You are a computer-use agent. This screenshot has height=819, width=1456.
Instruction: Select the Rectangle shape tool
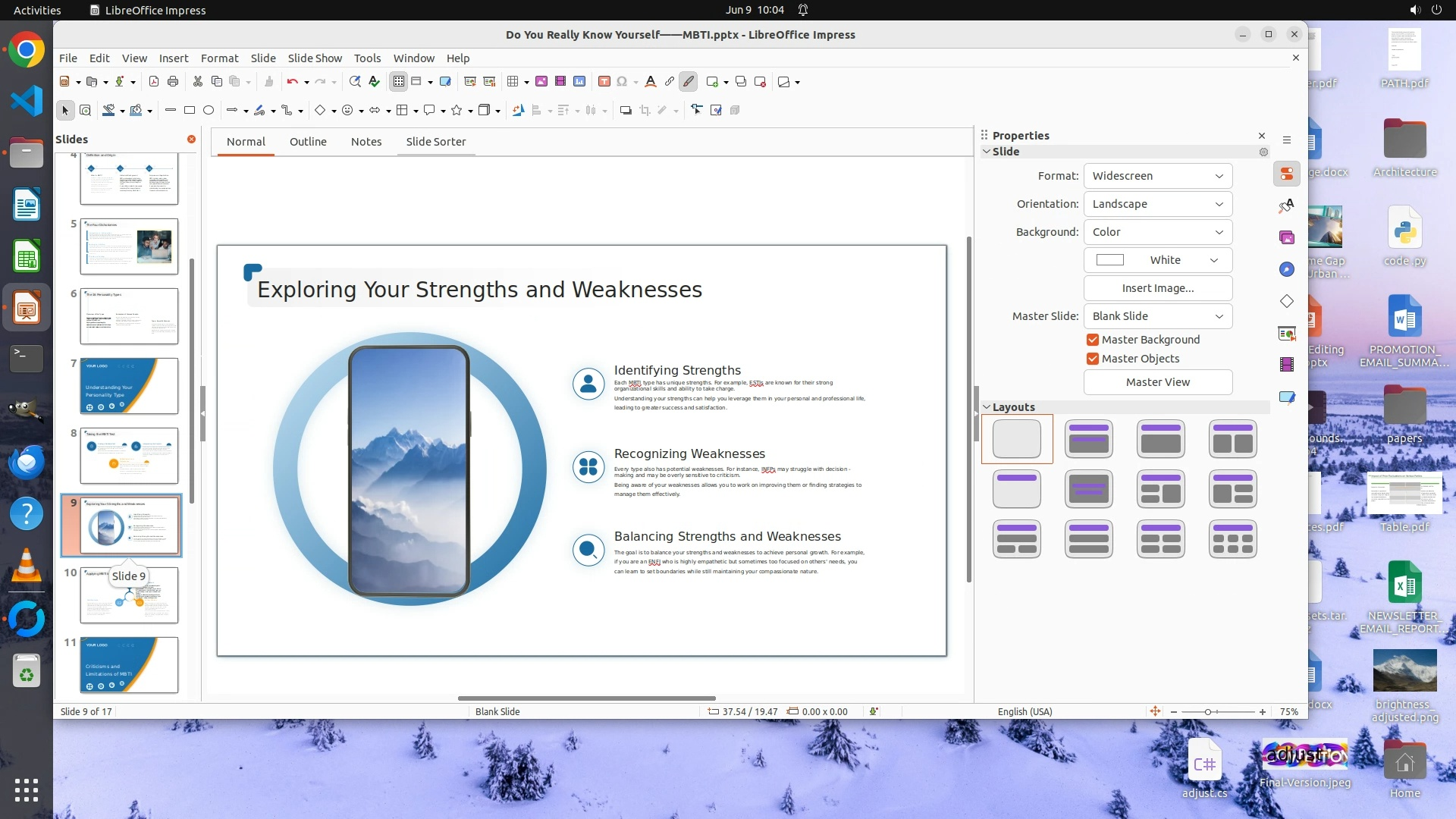click(x=190, y=111)
